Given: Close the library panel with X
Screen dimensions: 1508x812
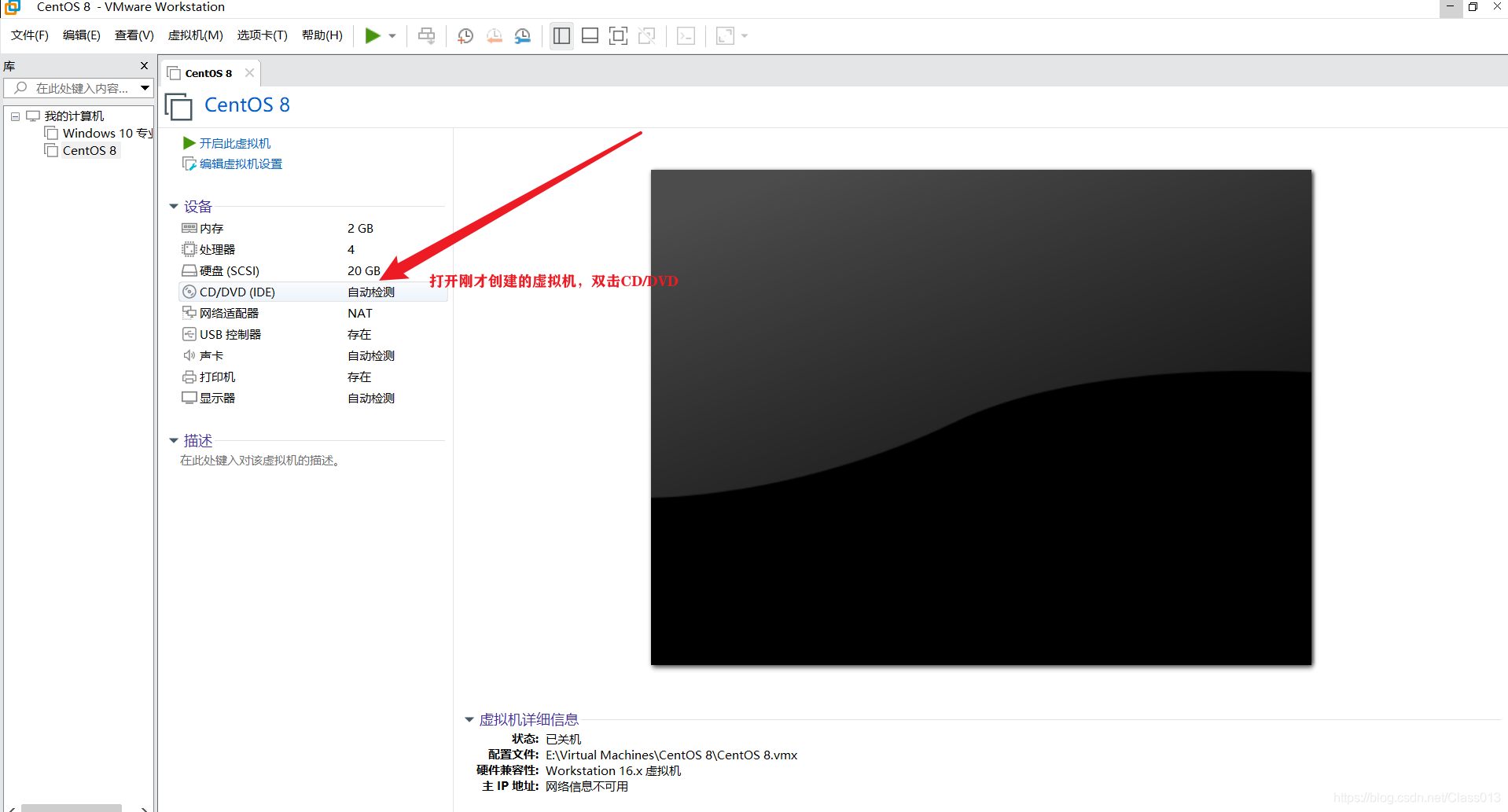Looking at the screenshot, I should pos(144,66).
